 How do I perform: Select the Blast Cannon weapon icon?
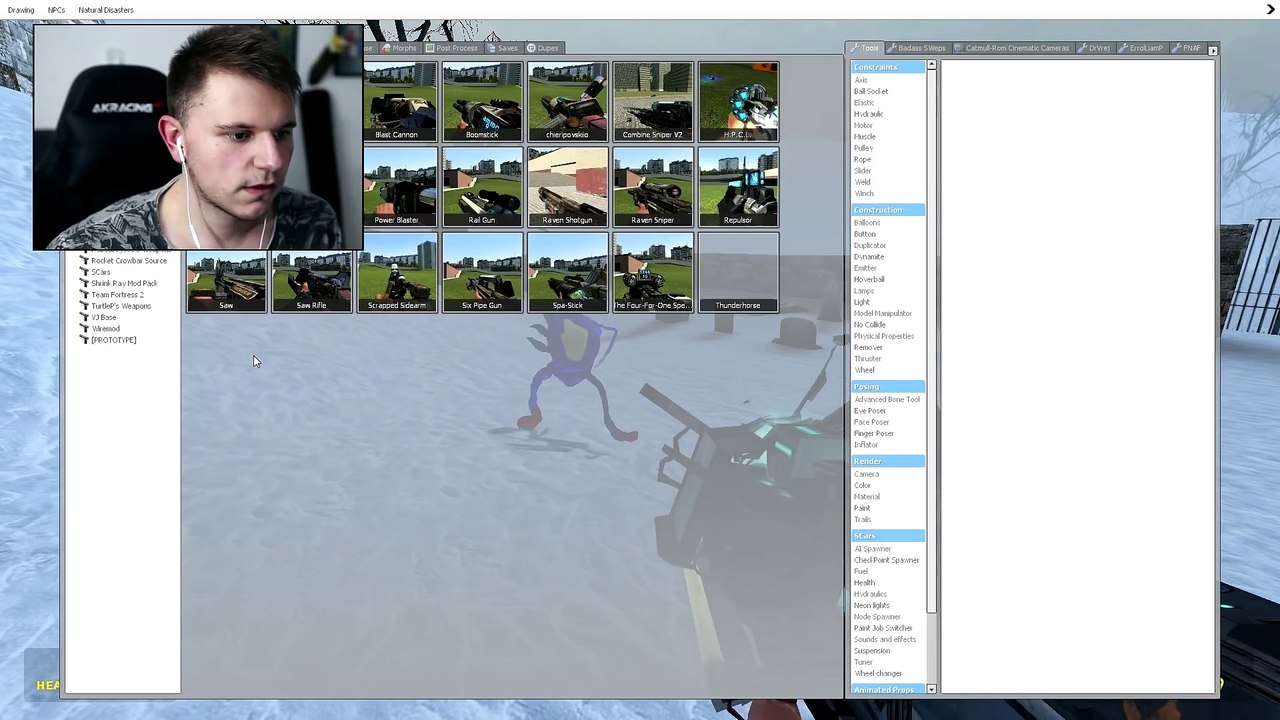coord(397,101)
